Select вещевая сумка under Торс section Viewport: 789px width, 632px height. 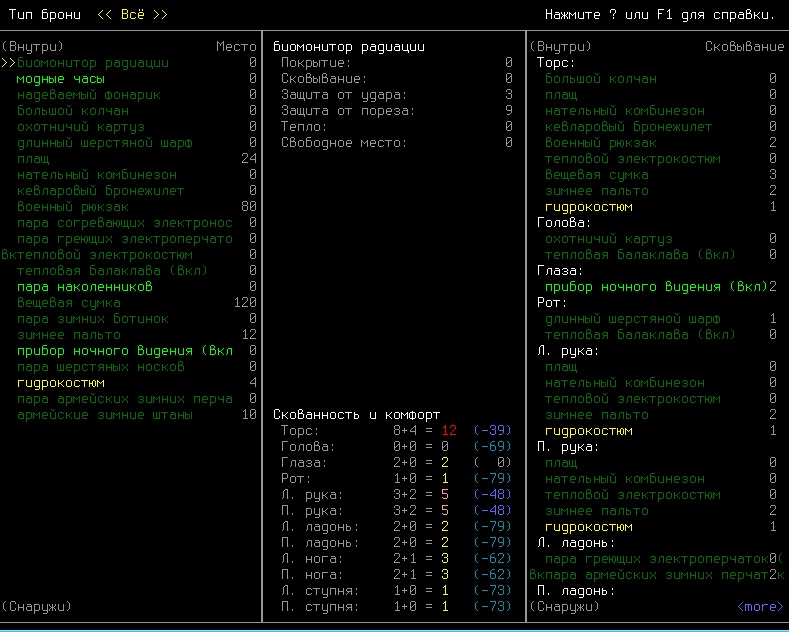pos(661,175)
